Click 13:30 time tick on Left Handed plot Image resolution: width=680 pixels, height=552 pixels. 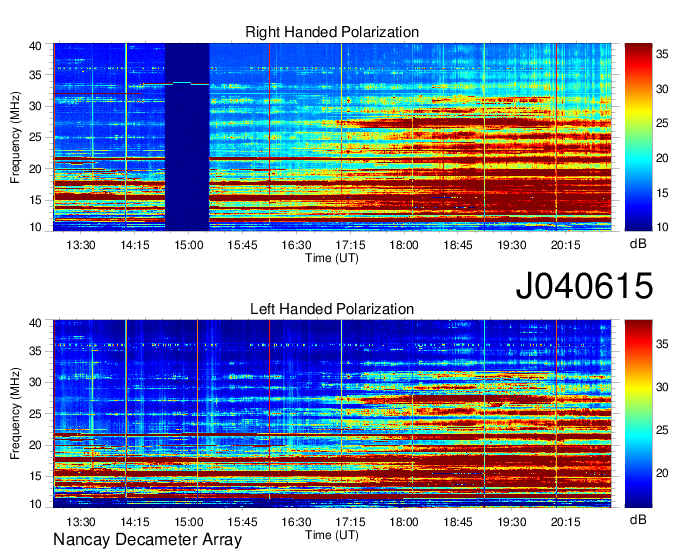click(x=81, y=522)
